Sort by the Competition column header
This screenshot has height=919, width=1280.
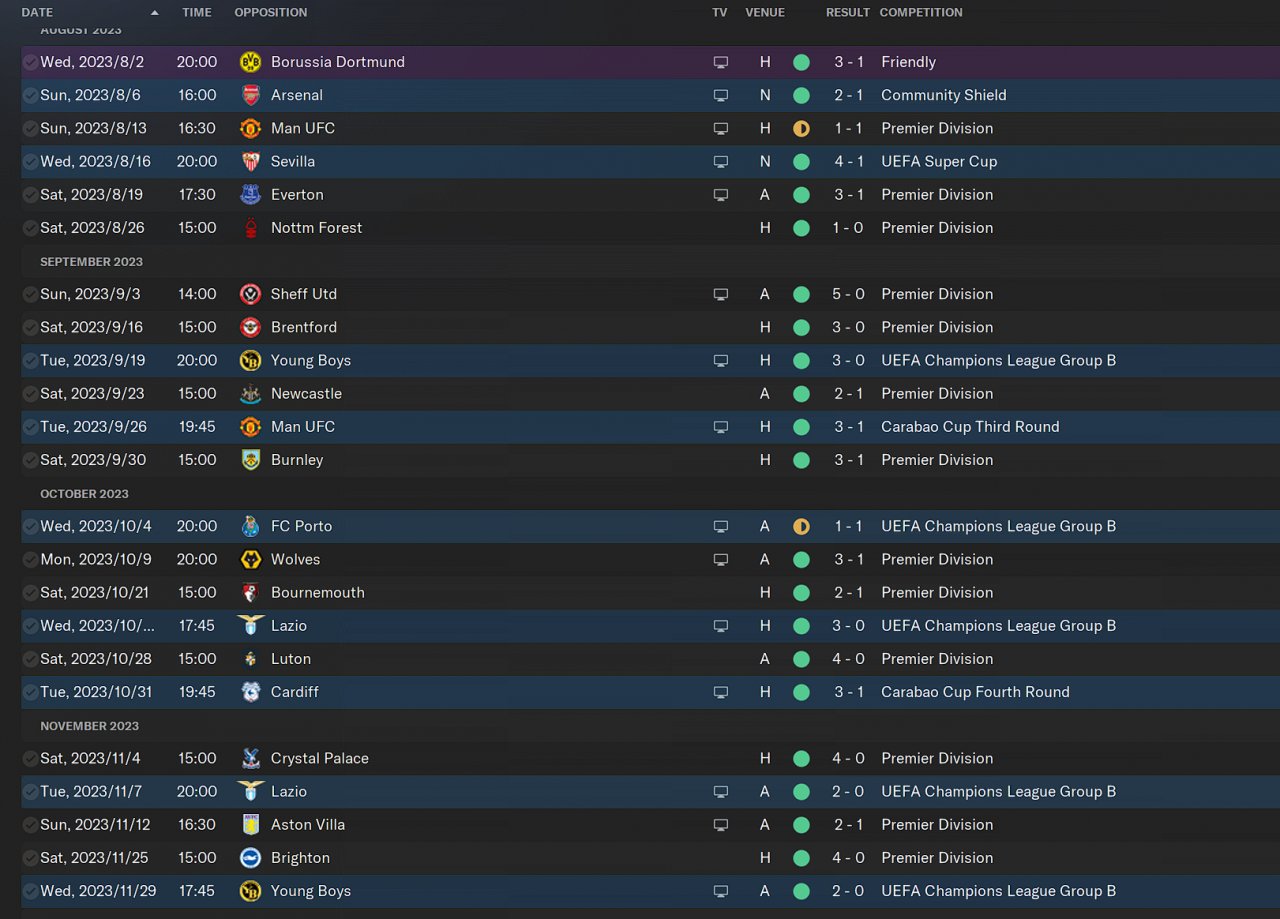(920, 13)
